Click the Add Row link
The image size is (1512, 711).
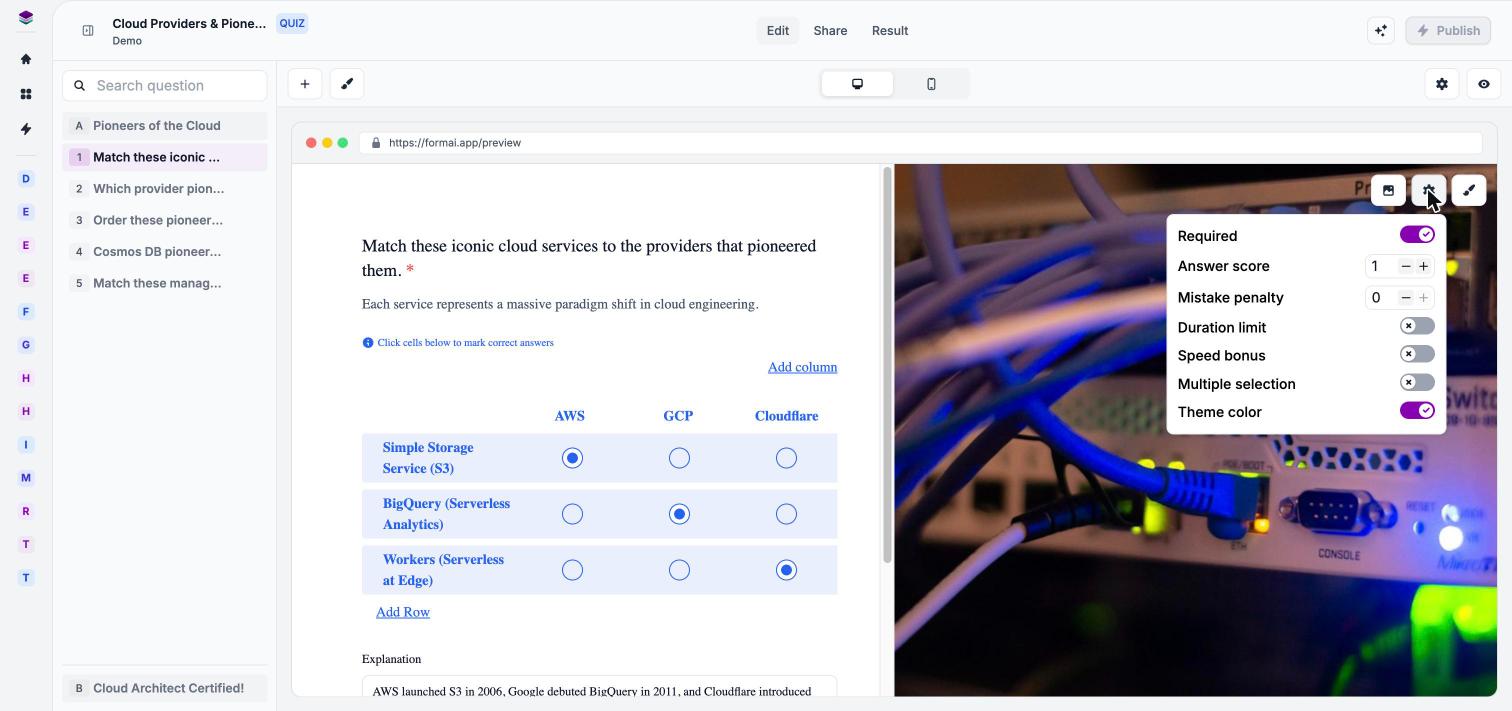[x=403, y=612]
